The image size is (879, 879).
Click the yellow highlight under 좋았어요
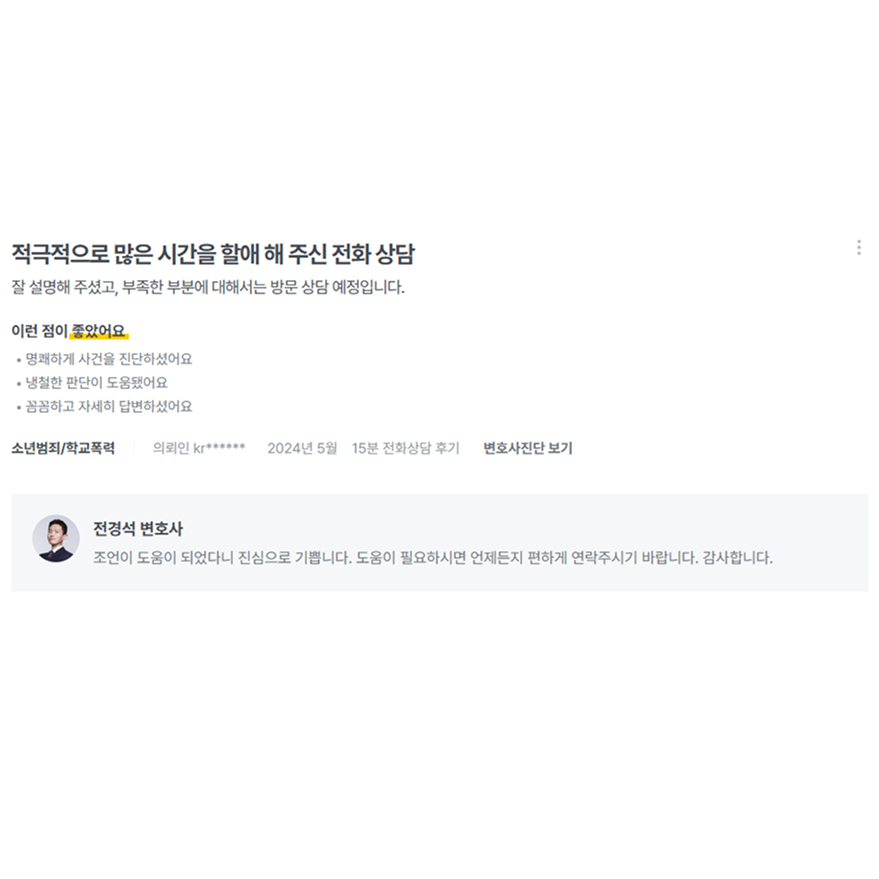(99, 336)
